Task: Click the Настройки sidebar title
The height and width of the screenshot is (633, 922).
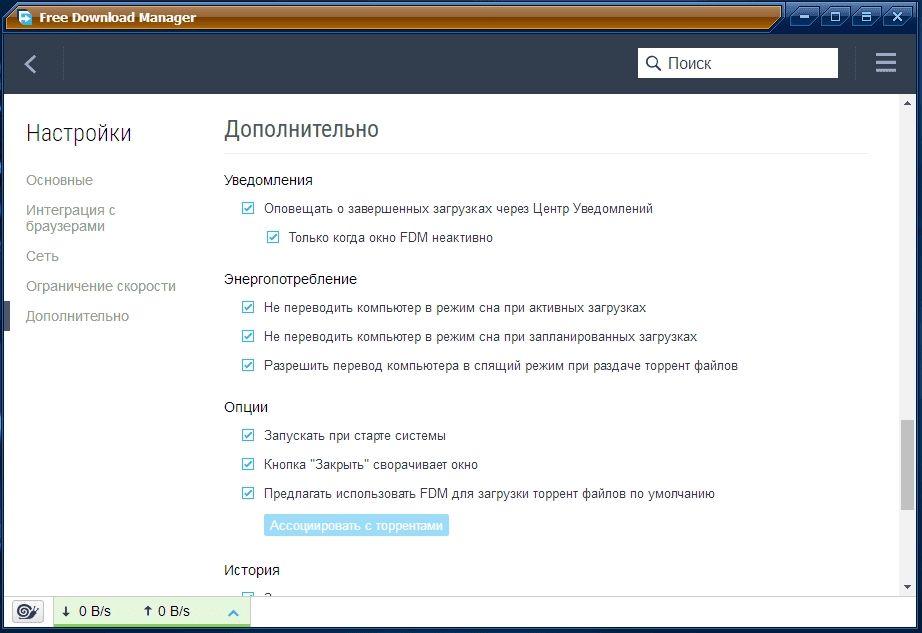Action: click(x=79, y=133)
